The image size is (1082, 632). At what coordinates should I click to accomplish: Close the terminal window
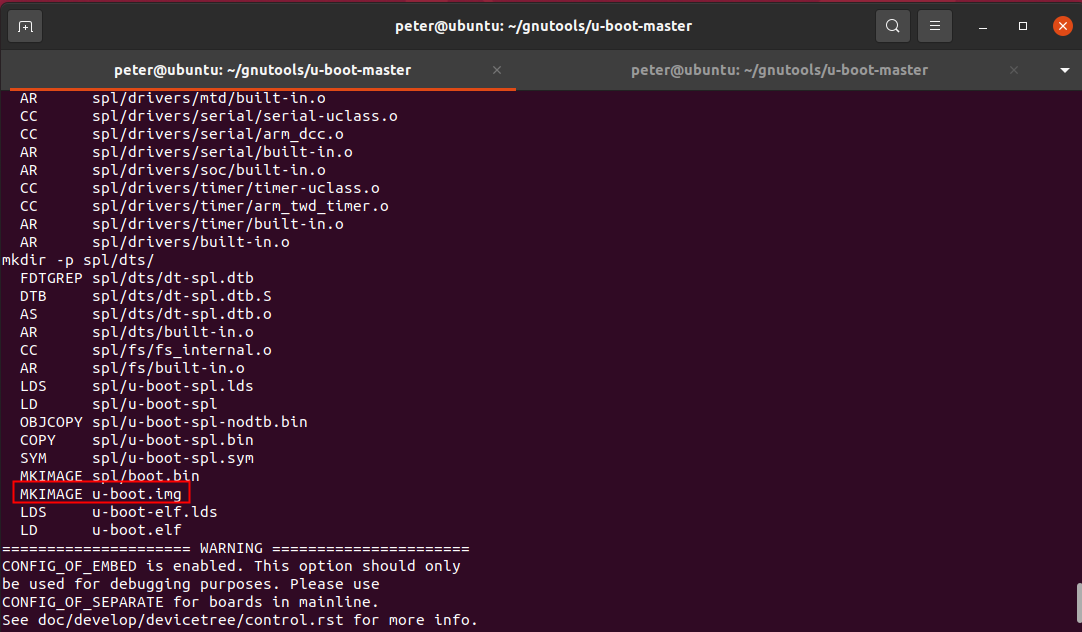click(x=1062, y=26)
